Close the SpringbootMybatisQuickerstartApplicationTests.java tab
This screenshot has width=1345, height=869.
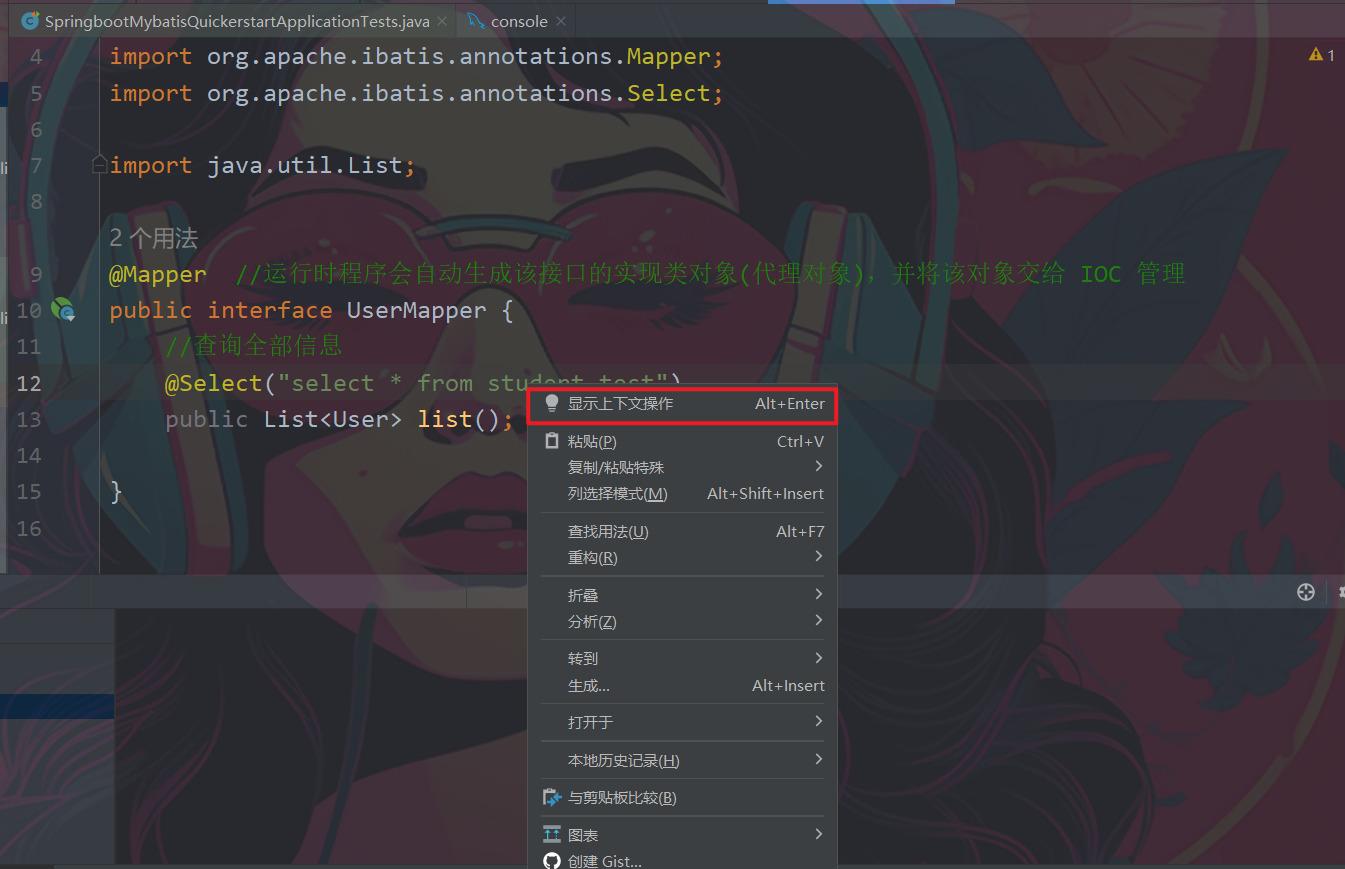pyautogui.click(x=442, y=21)
